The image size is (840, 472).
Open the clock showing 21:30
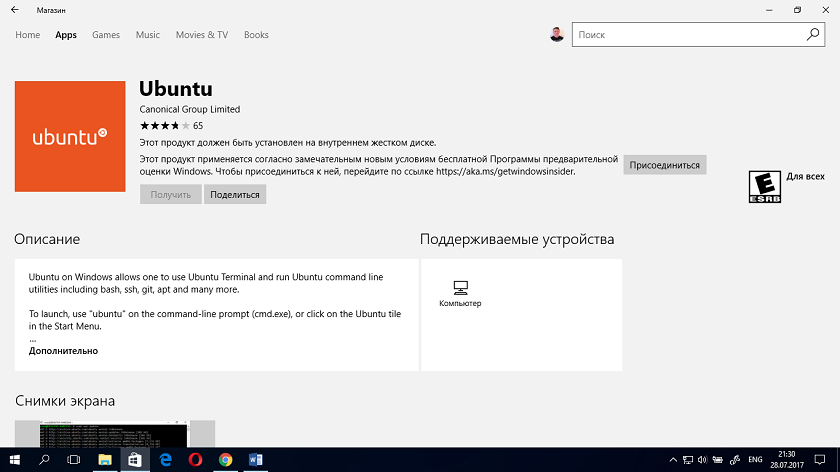point(786,460)
